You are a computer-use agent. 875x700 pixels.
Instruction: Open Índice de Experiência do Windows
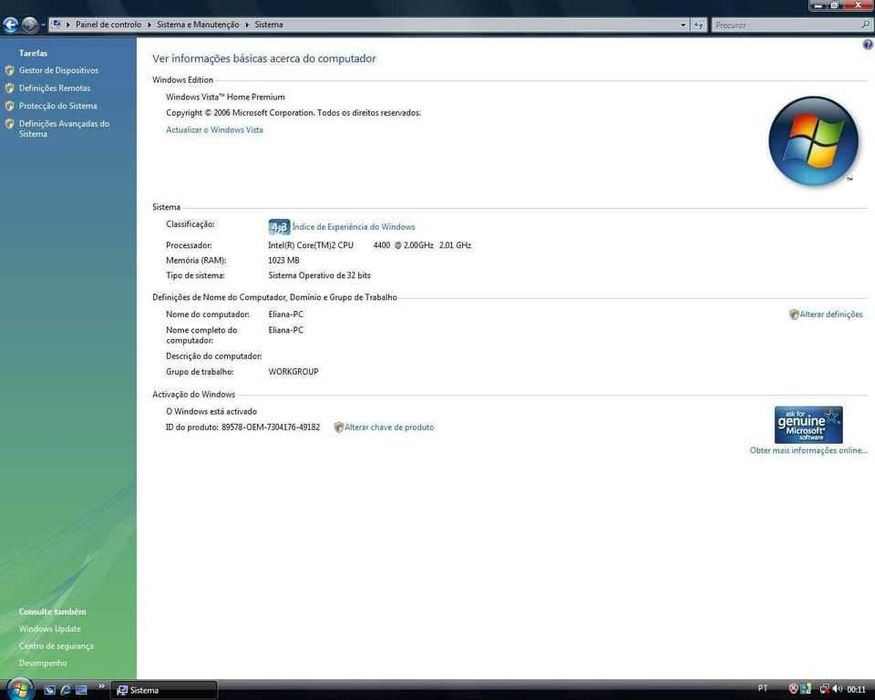click(354, 227)
